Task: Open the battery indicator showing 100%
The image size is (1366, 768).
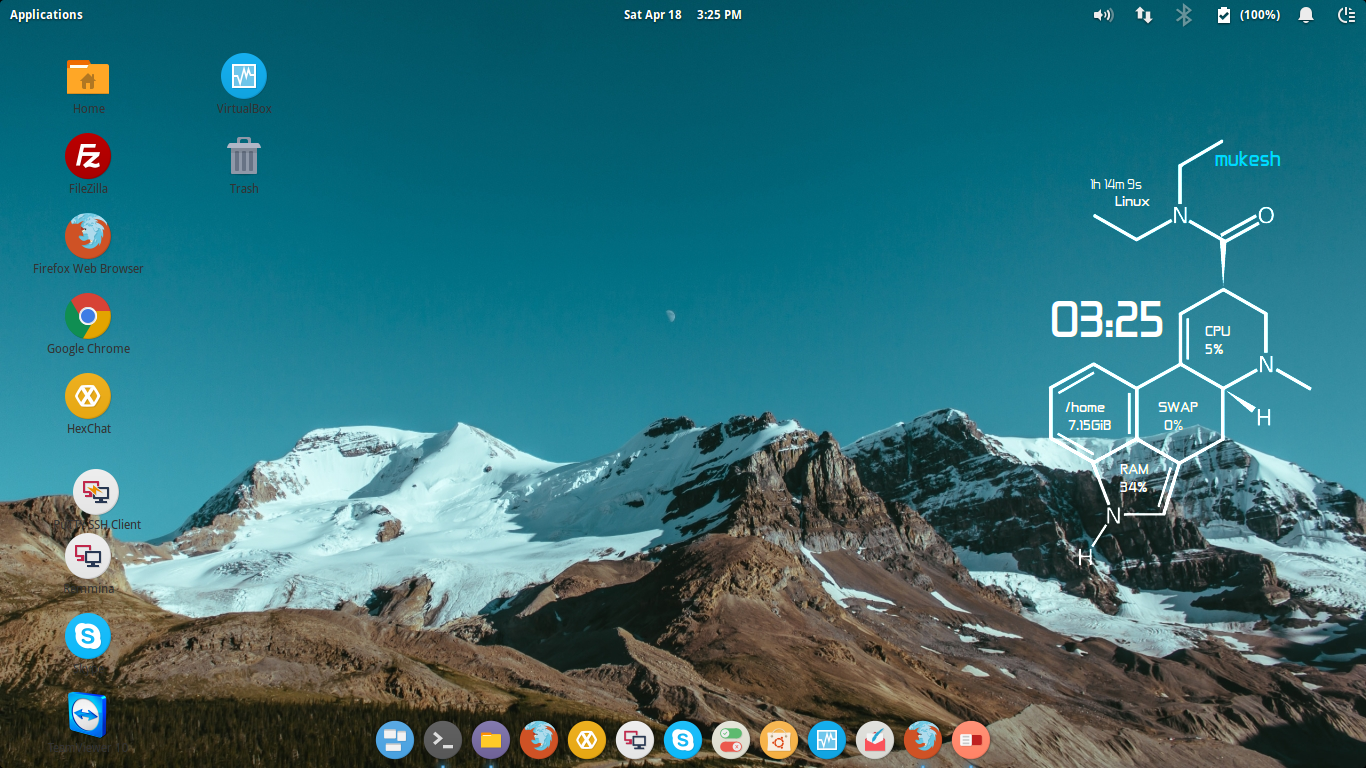Action: (1248, 15)
